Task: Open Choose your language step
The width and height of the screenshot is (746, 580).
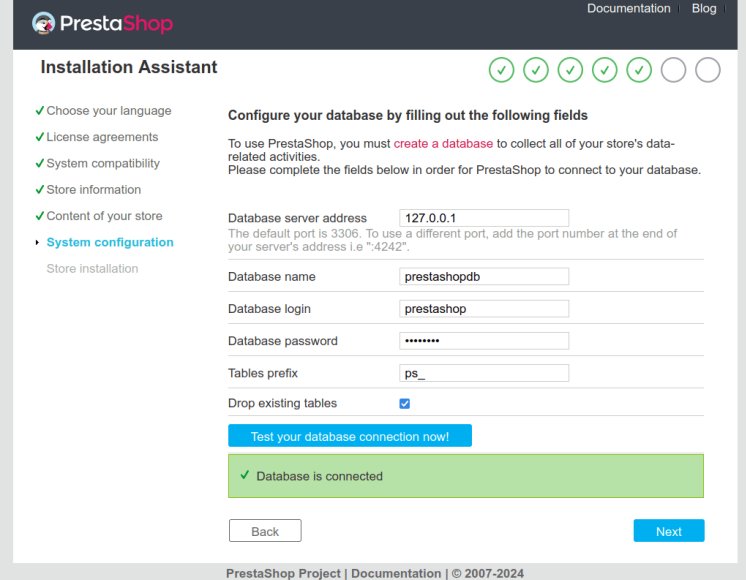Action: [x=109, y=111]
